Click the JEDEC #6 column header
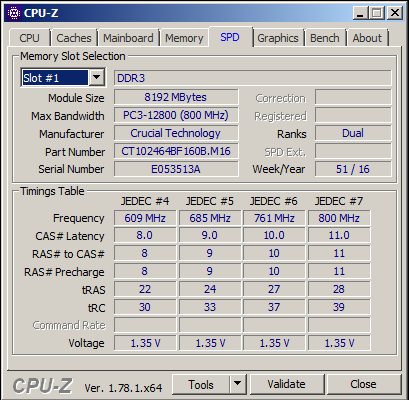 (274, 201)
